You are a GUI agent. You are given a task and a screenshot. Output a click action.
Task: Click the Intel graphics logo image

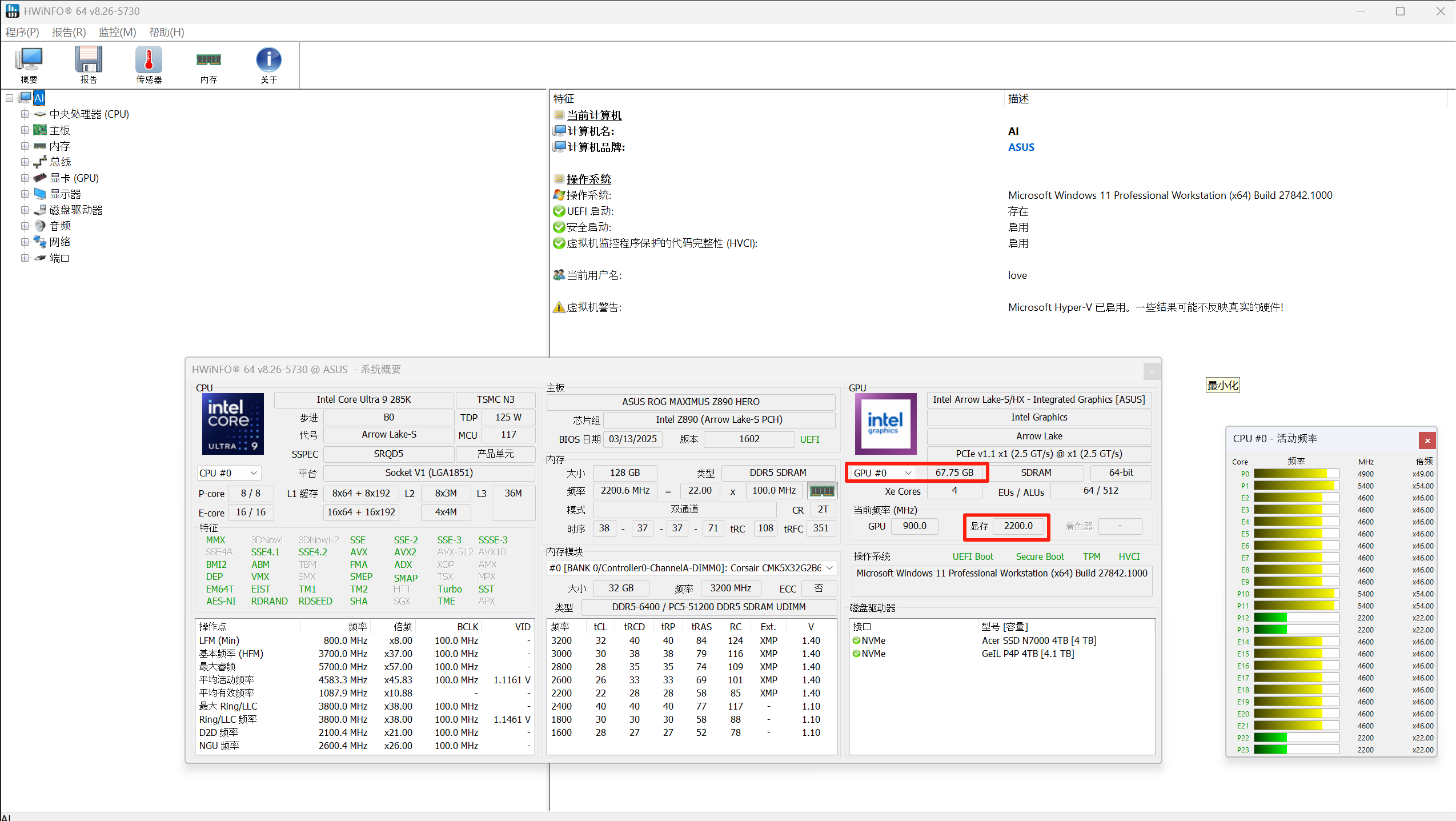click(885, 424)
